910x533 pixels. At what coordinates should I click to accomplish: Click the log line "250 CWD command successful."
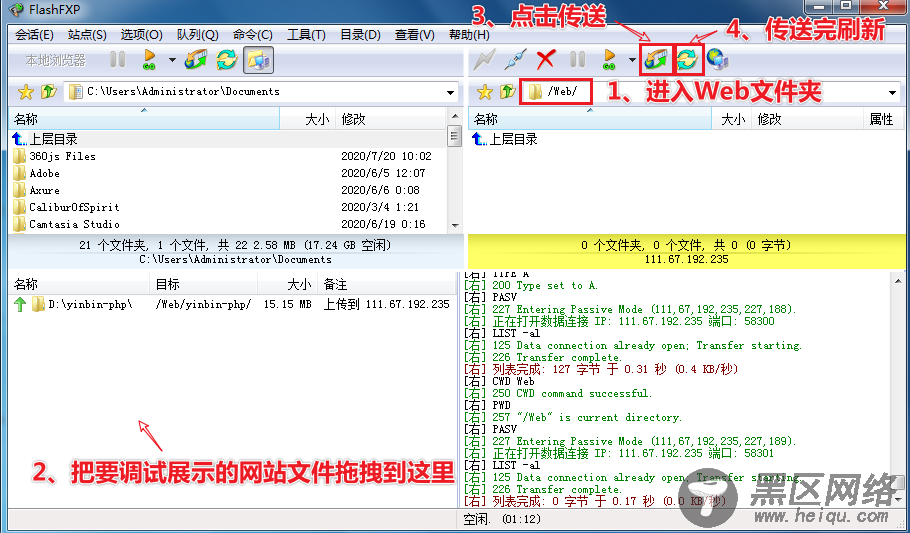click(x=572, y=393)
